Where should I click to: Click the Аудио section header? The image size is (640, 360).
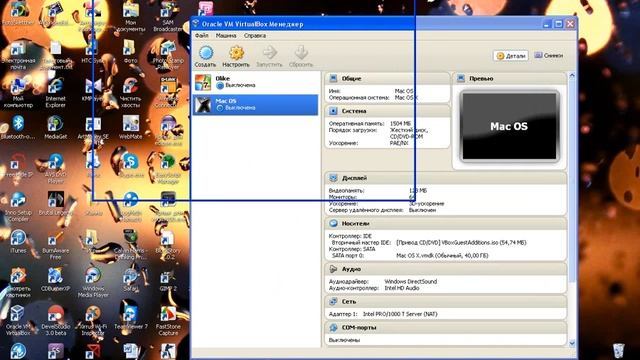[446, 269]
